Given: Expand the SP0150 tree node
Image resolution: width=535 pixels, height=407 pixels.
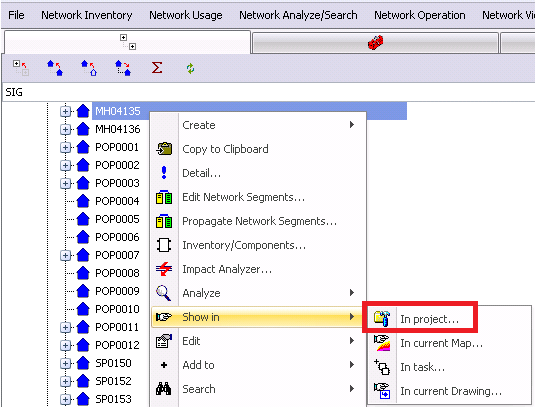Looking at the screenshot, I should pos(65,363).
